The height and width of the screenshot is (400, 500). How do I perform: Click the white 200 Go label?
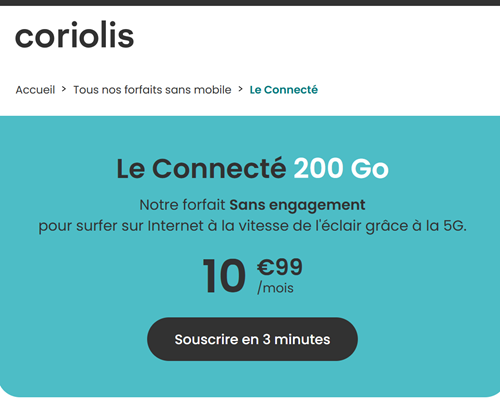point(341,168)
